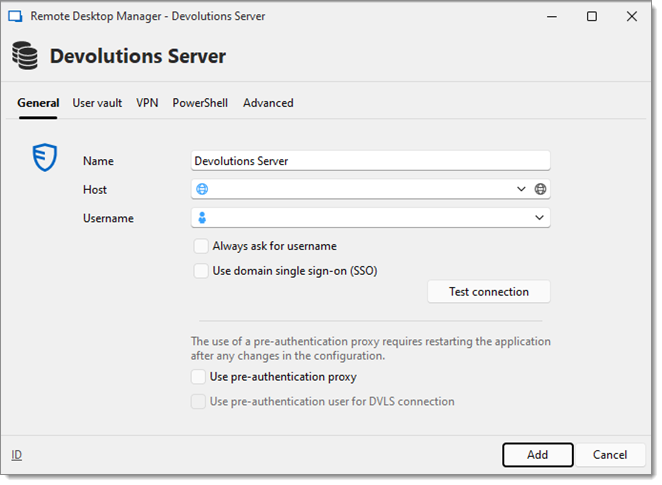The width and height of the screenshot is (662, 485).
Task: Switch to the PowerShell tab
Action: 200,103
